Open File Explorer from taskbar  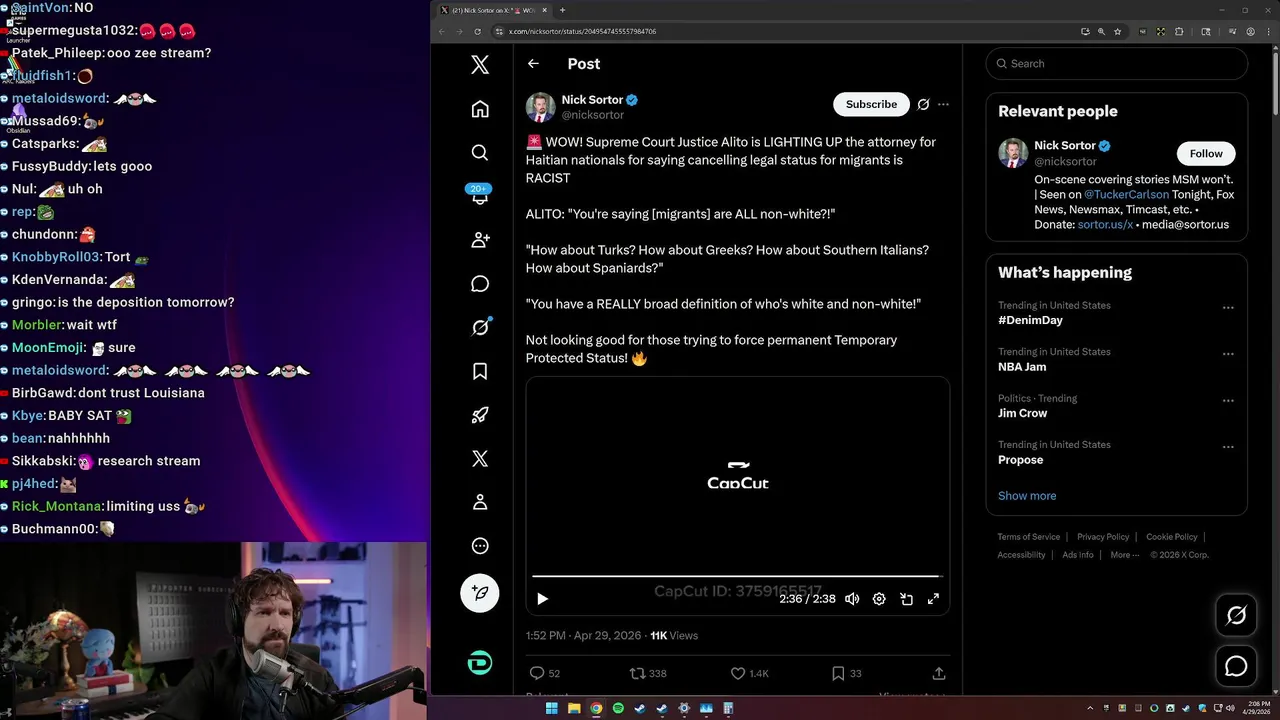pos(574,708)
